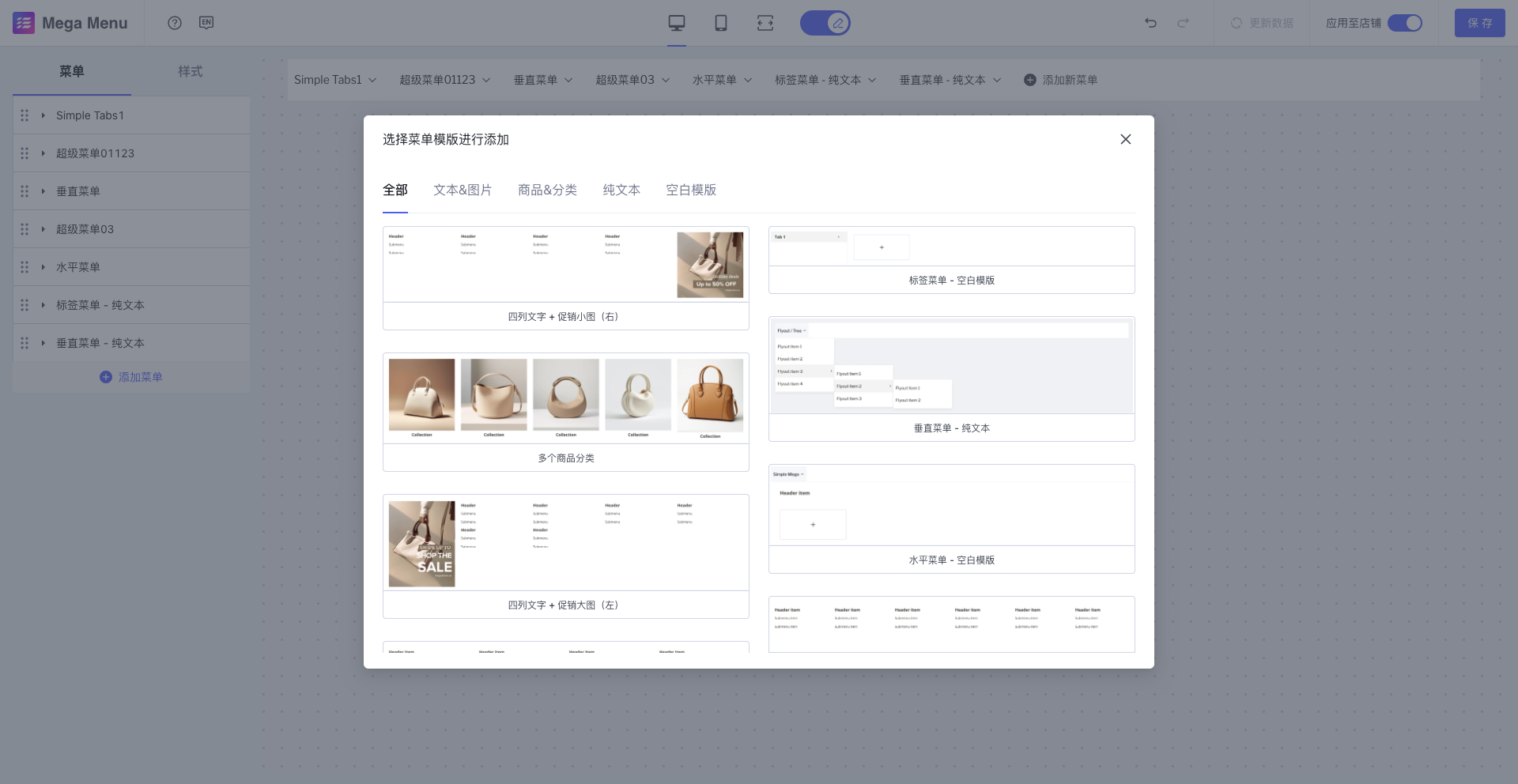The height and width of the screenshot is (784, 1518).
Task: Select the 文本&图片 template tab
Action: coord(463,190)
